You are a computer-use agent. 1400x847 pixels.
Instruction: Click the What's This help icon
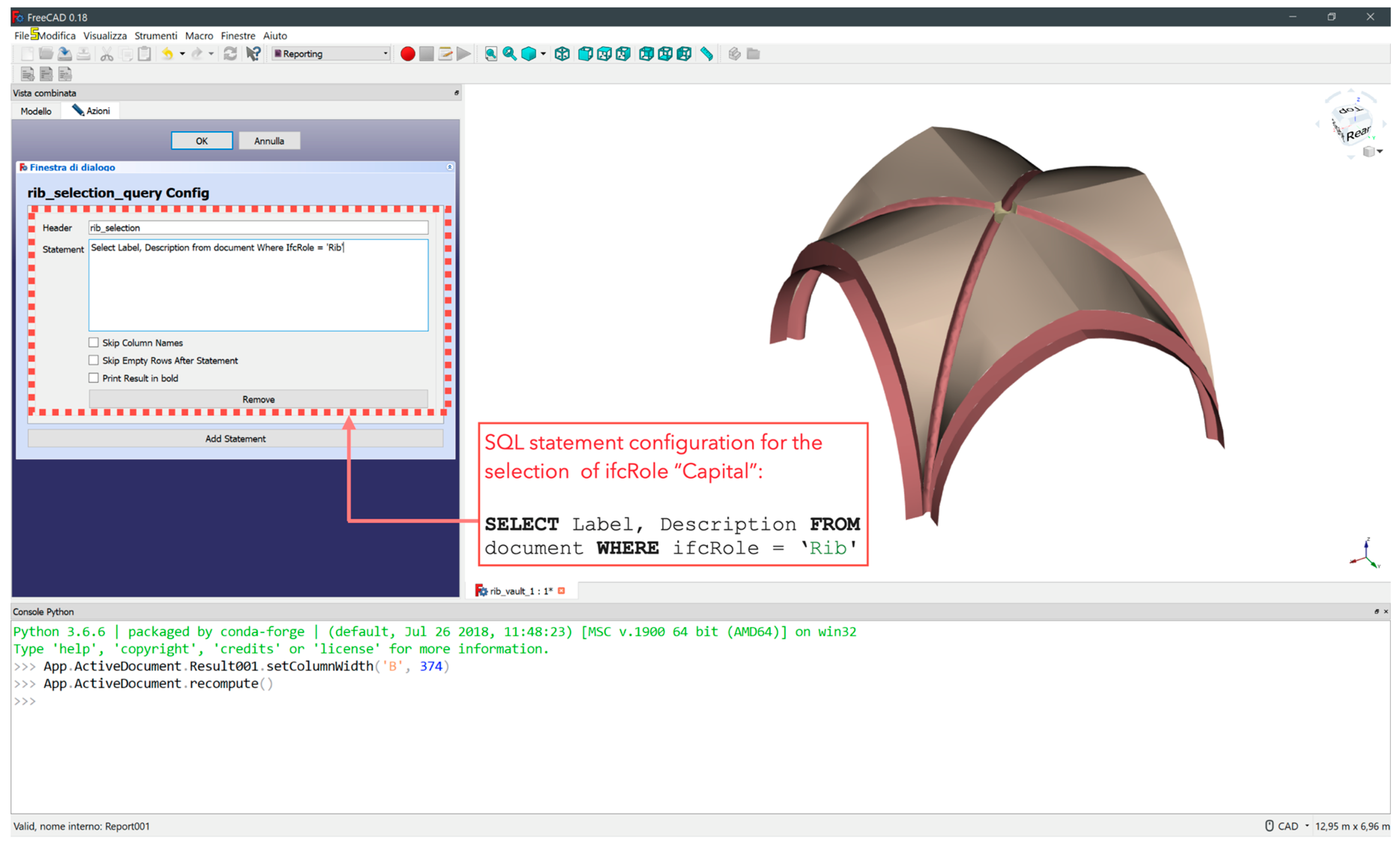click(253, 54)
